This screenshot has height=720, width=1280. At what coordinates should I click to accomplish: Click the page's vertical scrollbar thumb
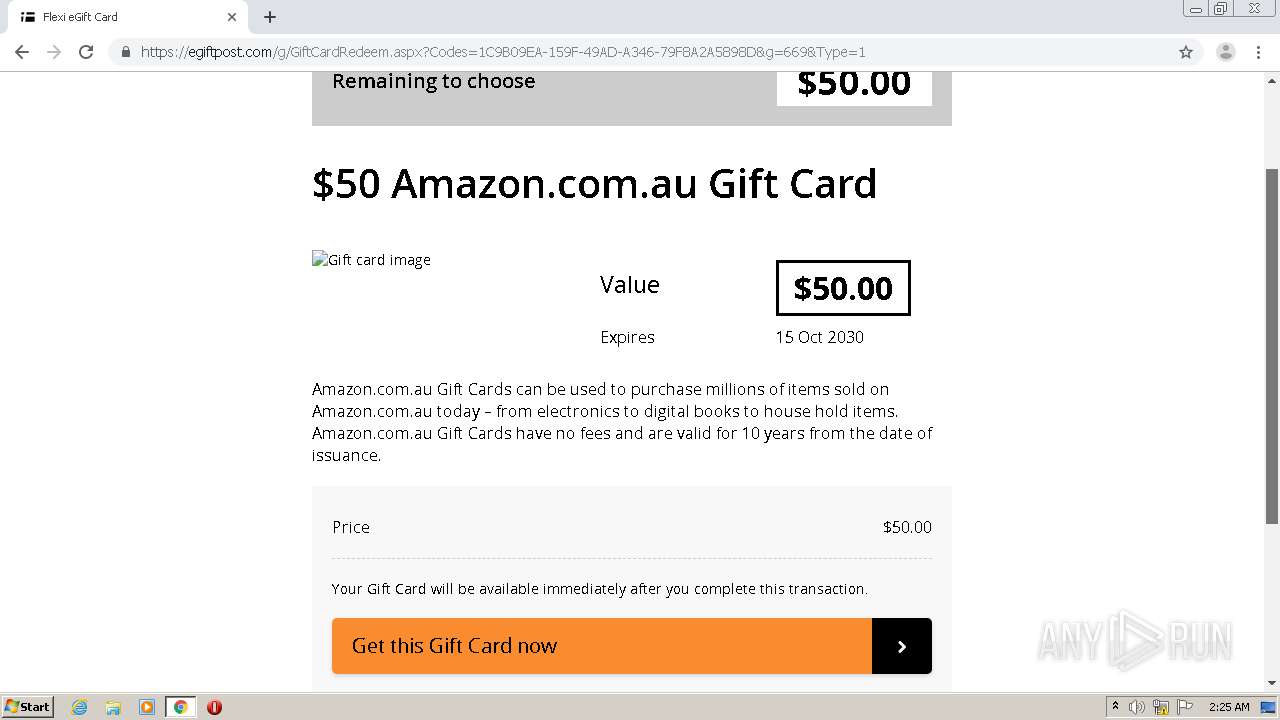(x=1272, y=345)
